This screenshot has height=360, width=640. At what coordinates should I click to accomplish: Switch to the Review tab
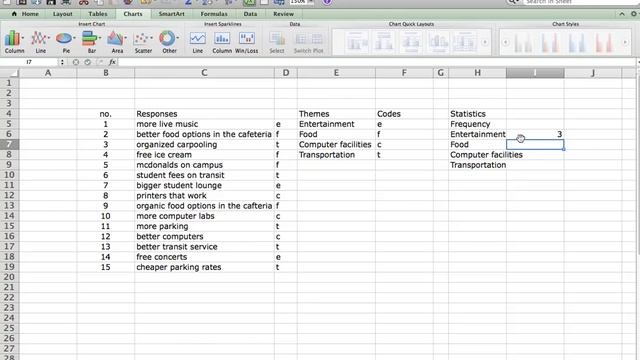coord(283,13)
